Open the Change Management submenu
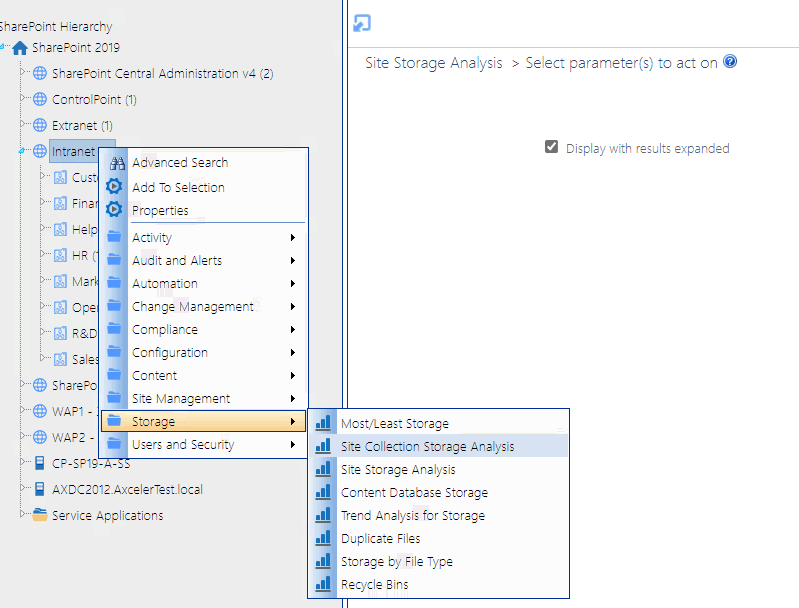 (204, 306)
